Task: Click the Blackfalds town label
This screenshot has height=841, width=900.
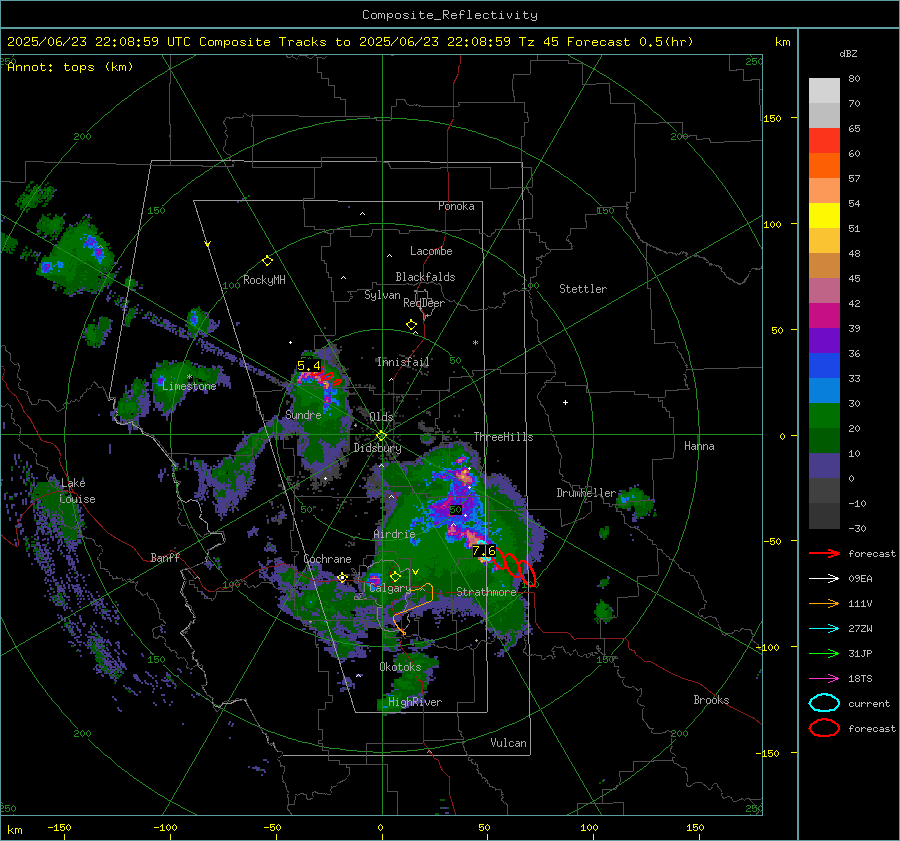Action: tap(425, 277)
